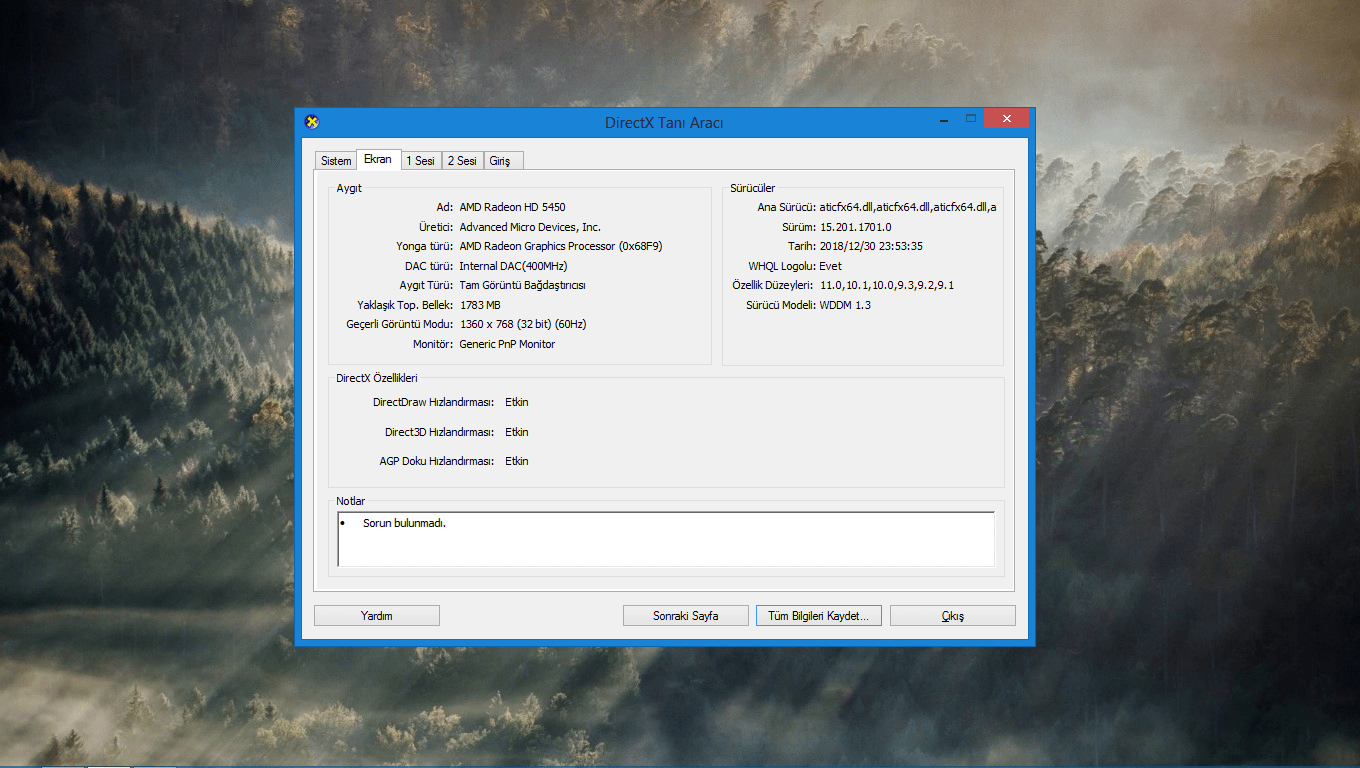Screen dimensions: 1360x768
Task: Click 'Etkin' next to DirectDraw Hızlandırması
Action: point(517,402)
